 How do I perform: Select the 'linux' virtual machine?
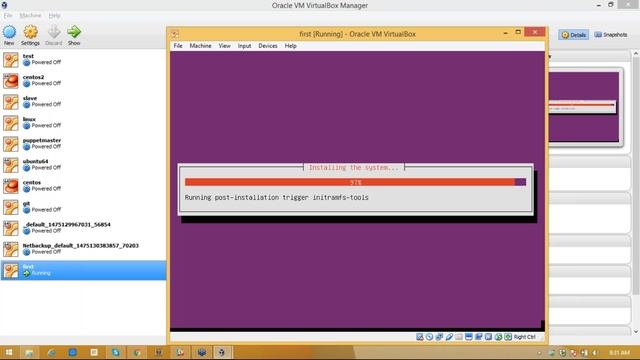[83, 122]
